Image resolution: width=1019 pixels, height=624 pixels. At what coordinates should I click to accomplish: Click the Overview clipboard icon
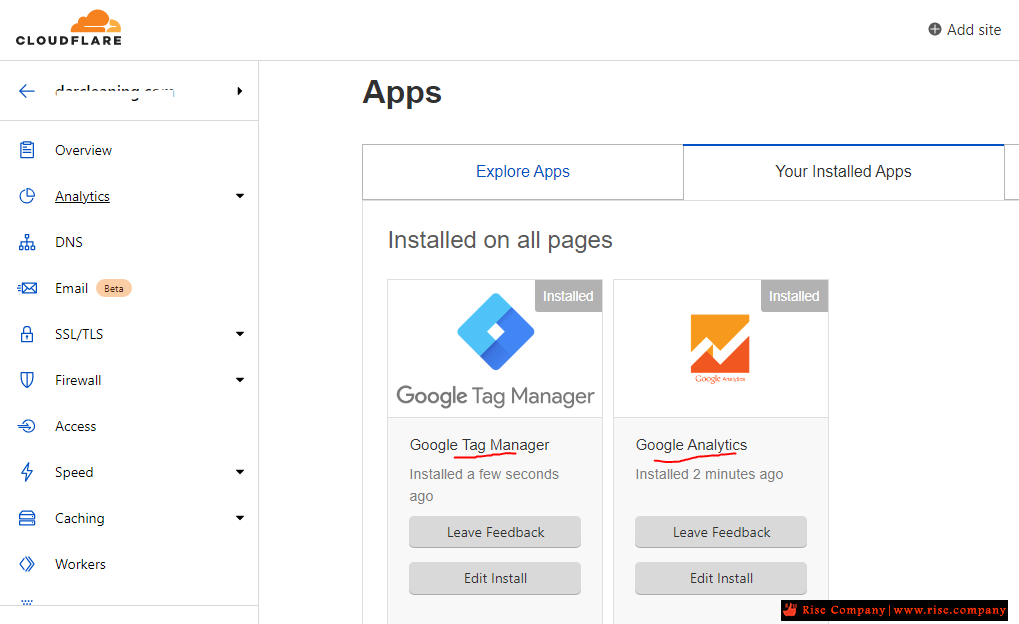click(27, 150)
